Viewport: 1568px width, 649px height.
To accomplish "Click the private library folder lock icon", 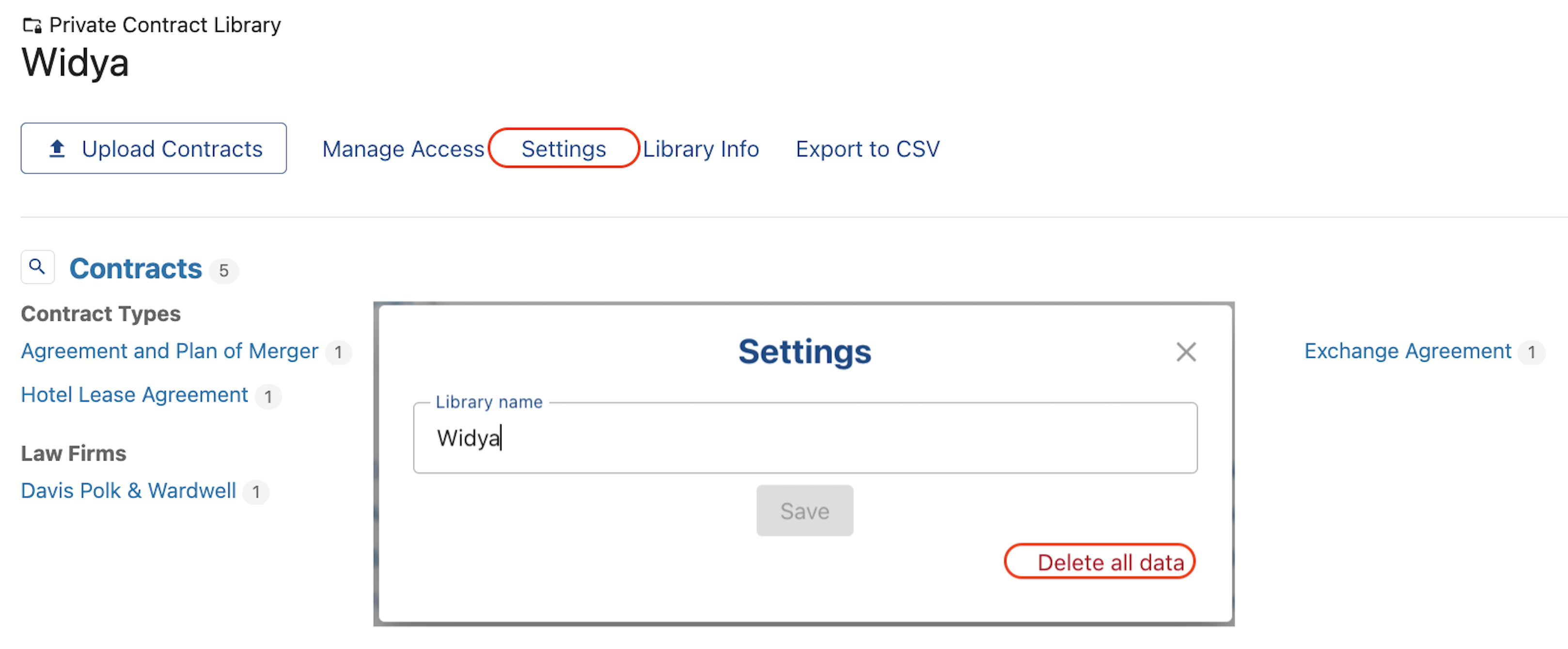I will tap(32, 26).
